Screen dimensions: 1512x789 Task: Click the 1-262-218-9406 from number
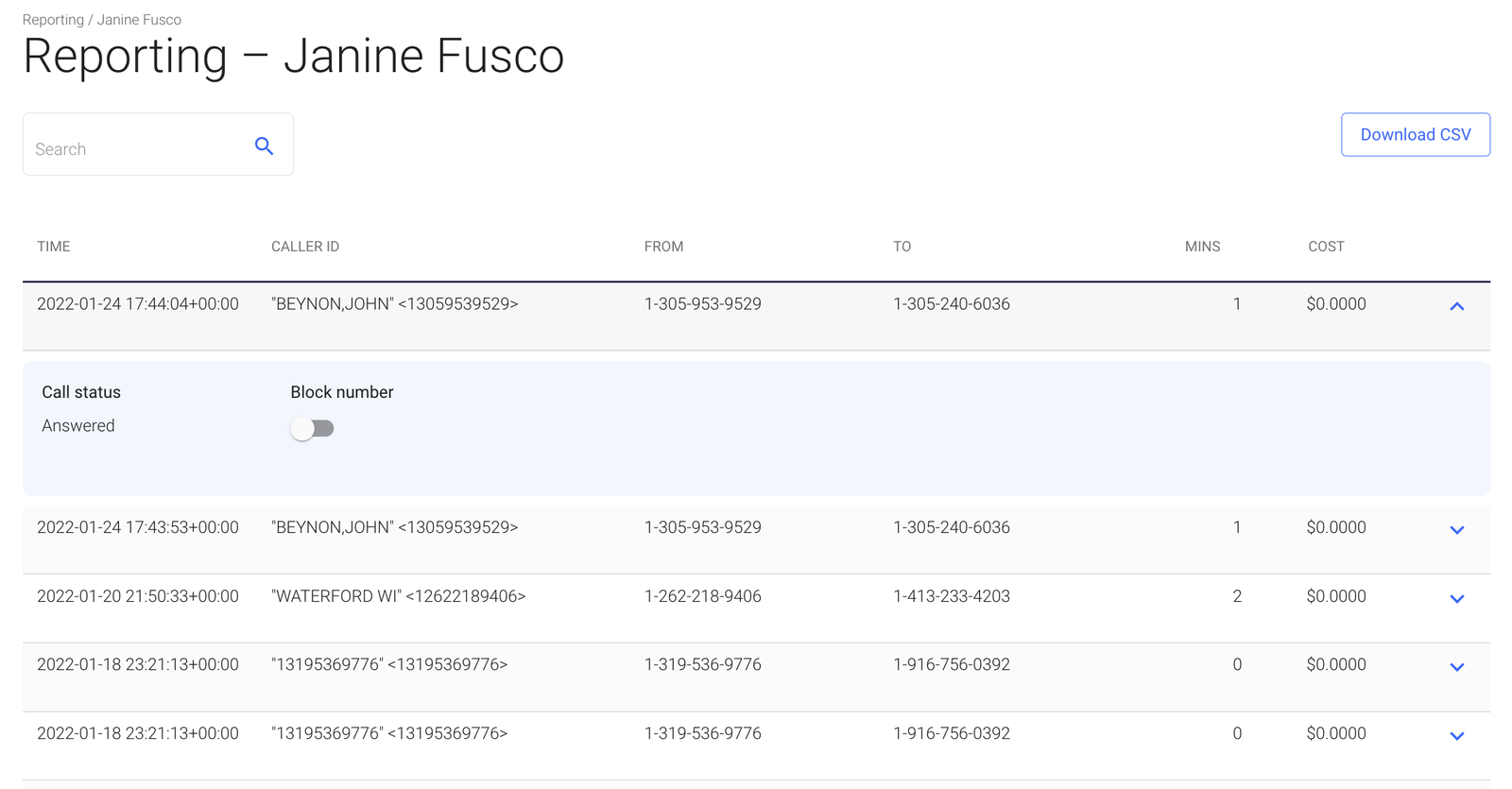tap(702, 596)
